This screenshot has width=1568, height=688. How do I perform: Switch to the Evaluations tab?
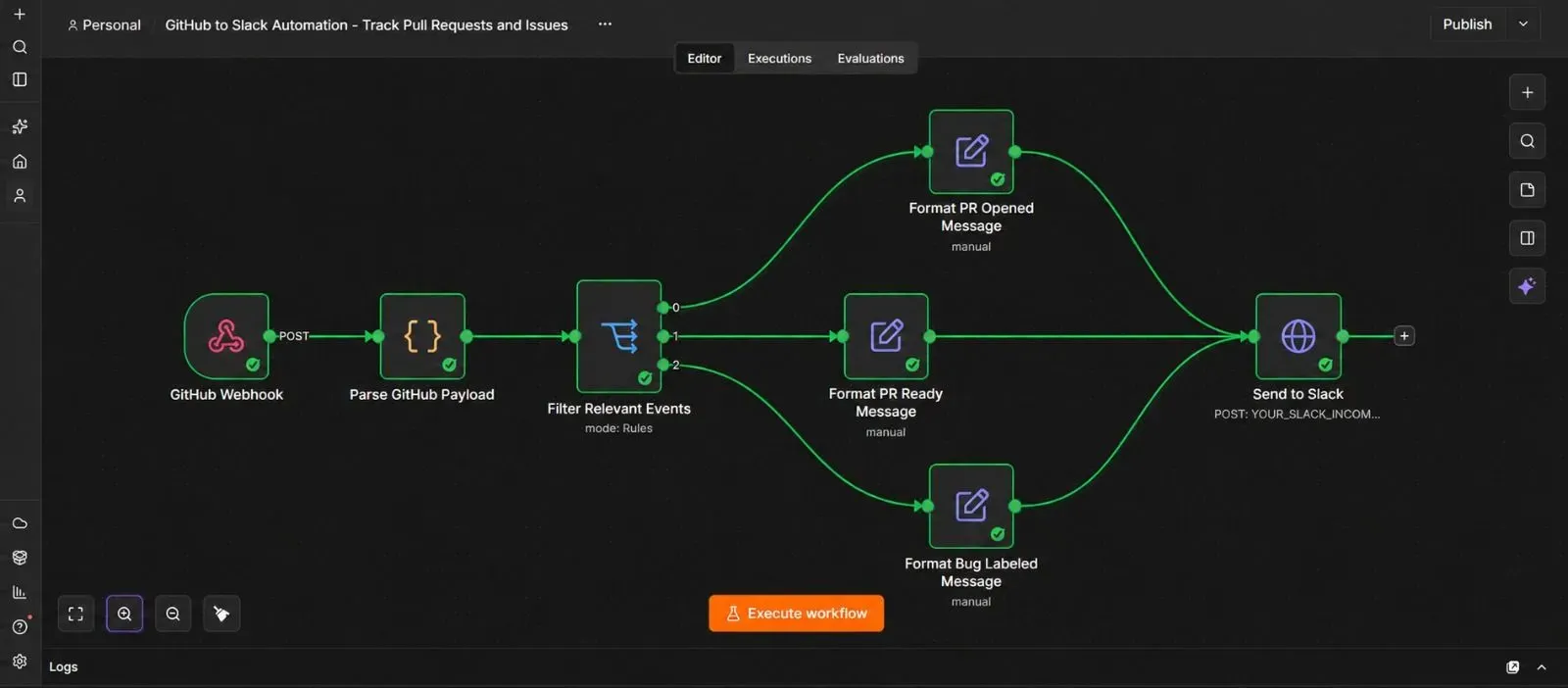coord(870,59)
